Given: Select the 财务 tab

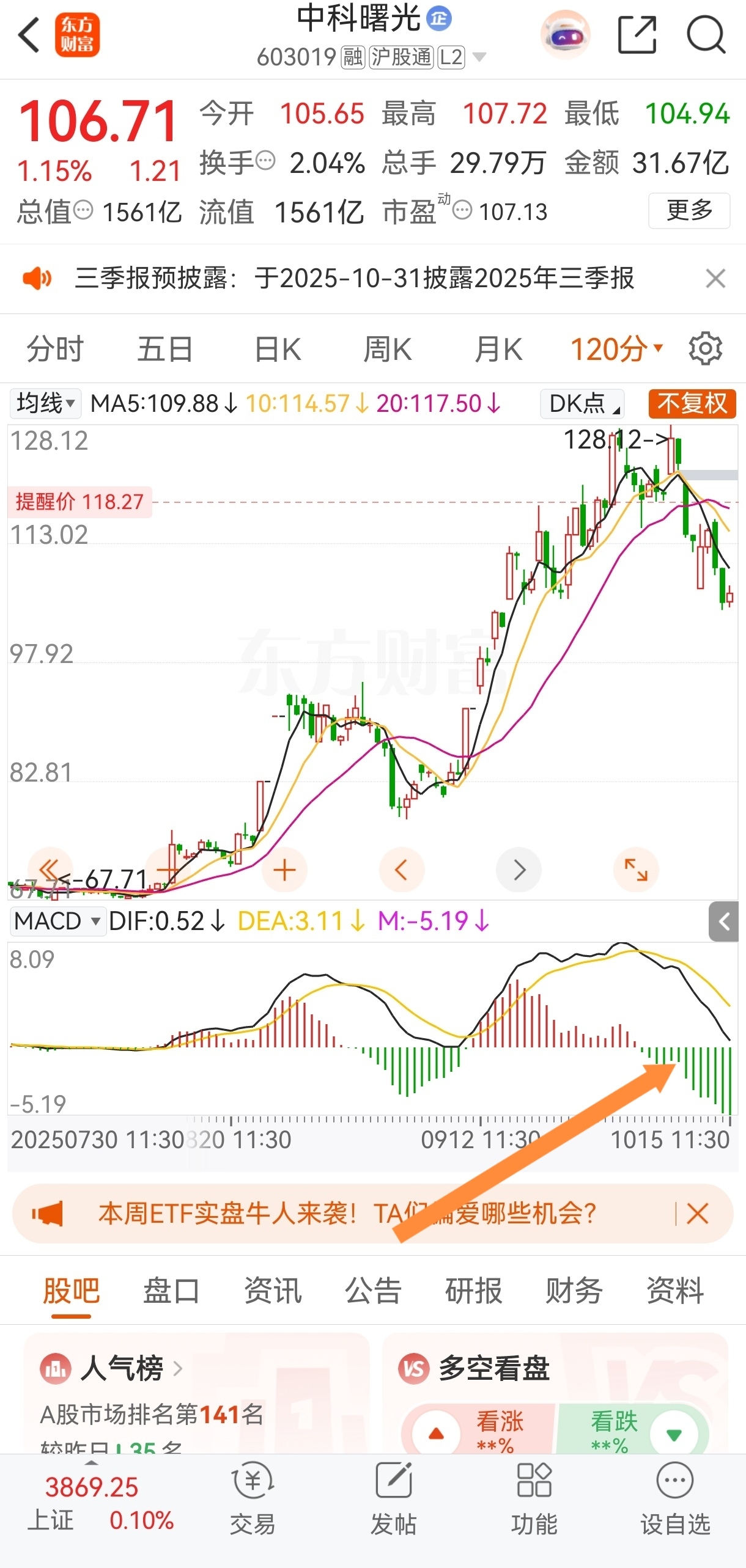Looking at the screenshot, I should click(574, 1291).
